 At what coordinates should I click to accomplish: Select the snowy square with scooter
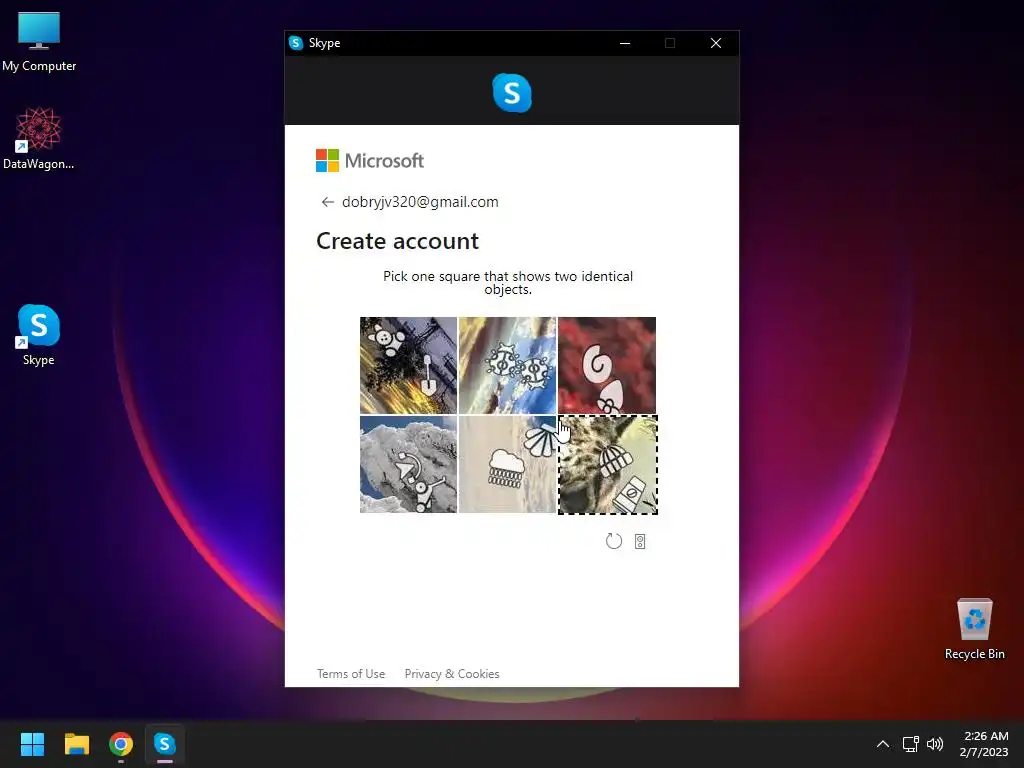tap(408, 464)
